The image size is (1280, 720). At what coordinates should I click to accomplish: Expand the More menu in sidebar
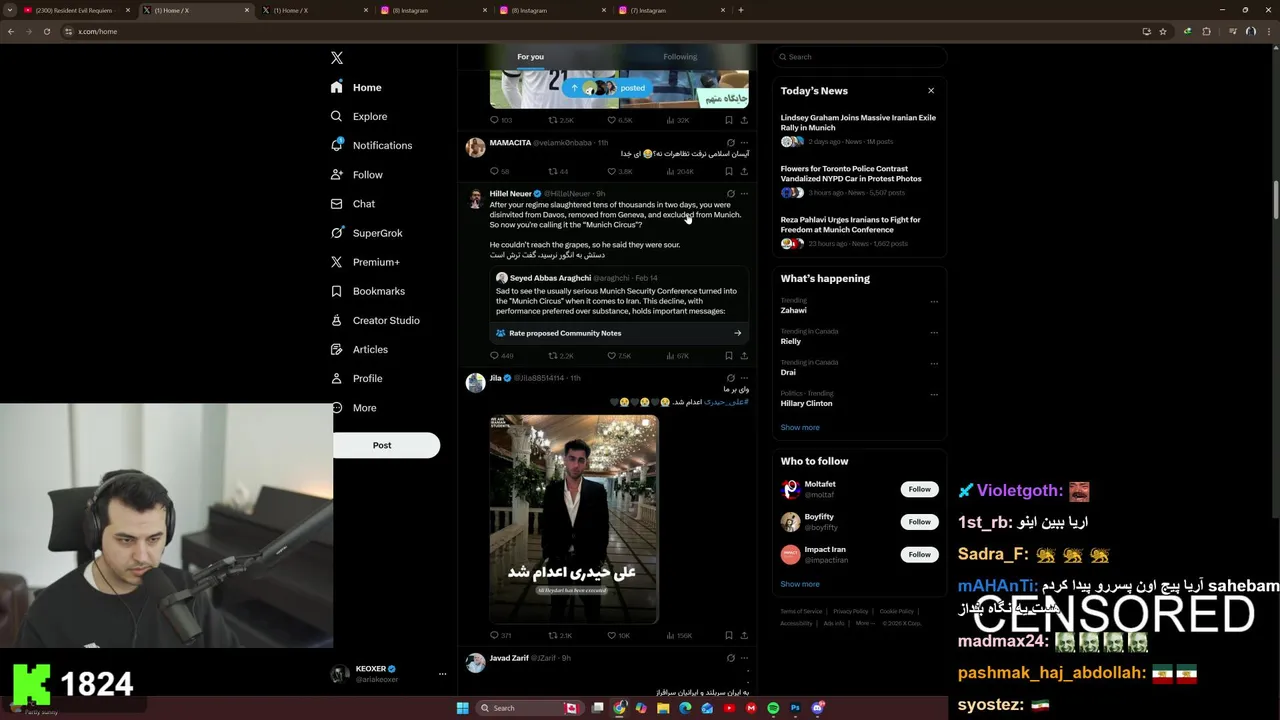[355, 408]
